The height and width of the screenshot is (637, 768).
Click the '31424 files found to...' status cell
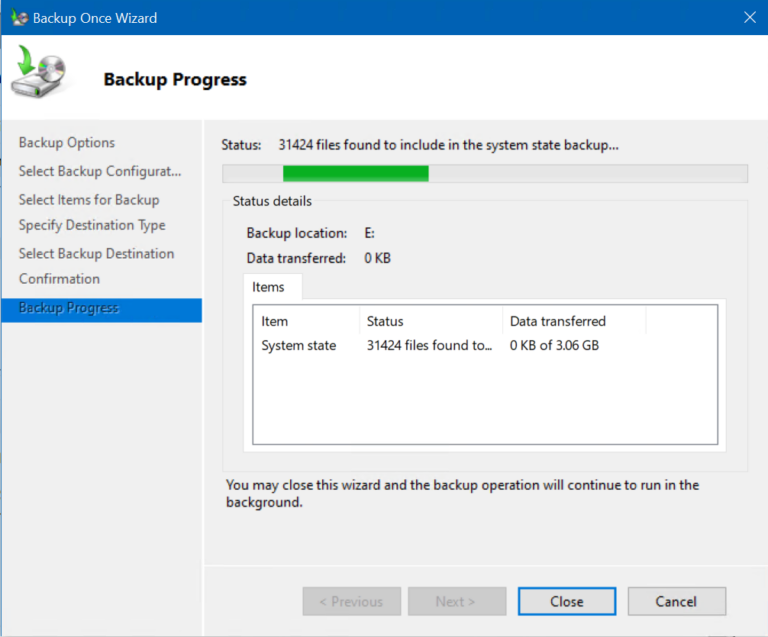coord(429,345)
